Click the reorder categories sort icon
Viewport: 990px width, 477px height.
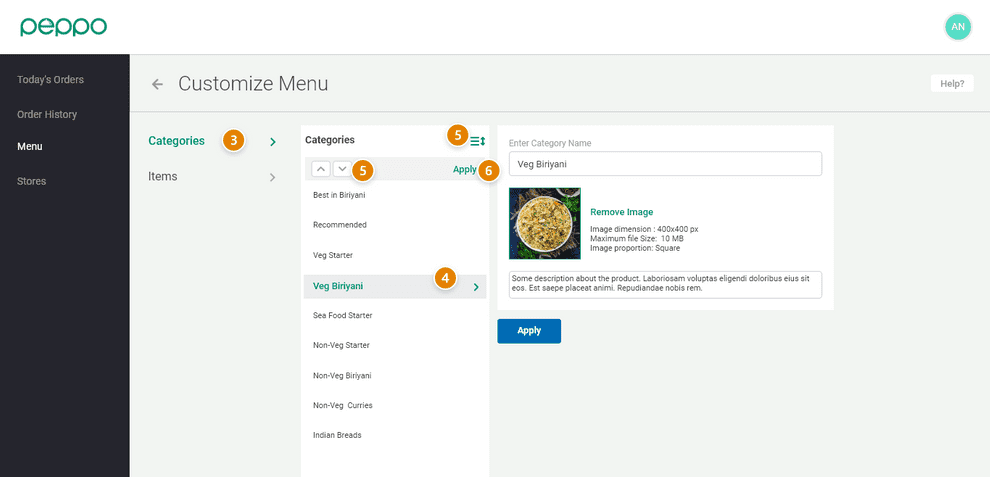coord(478,142)
